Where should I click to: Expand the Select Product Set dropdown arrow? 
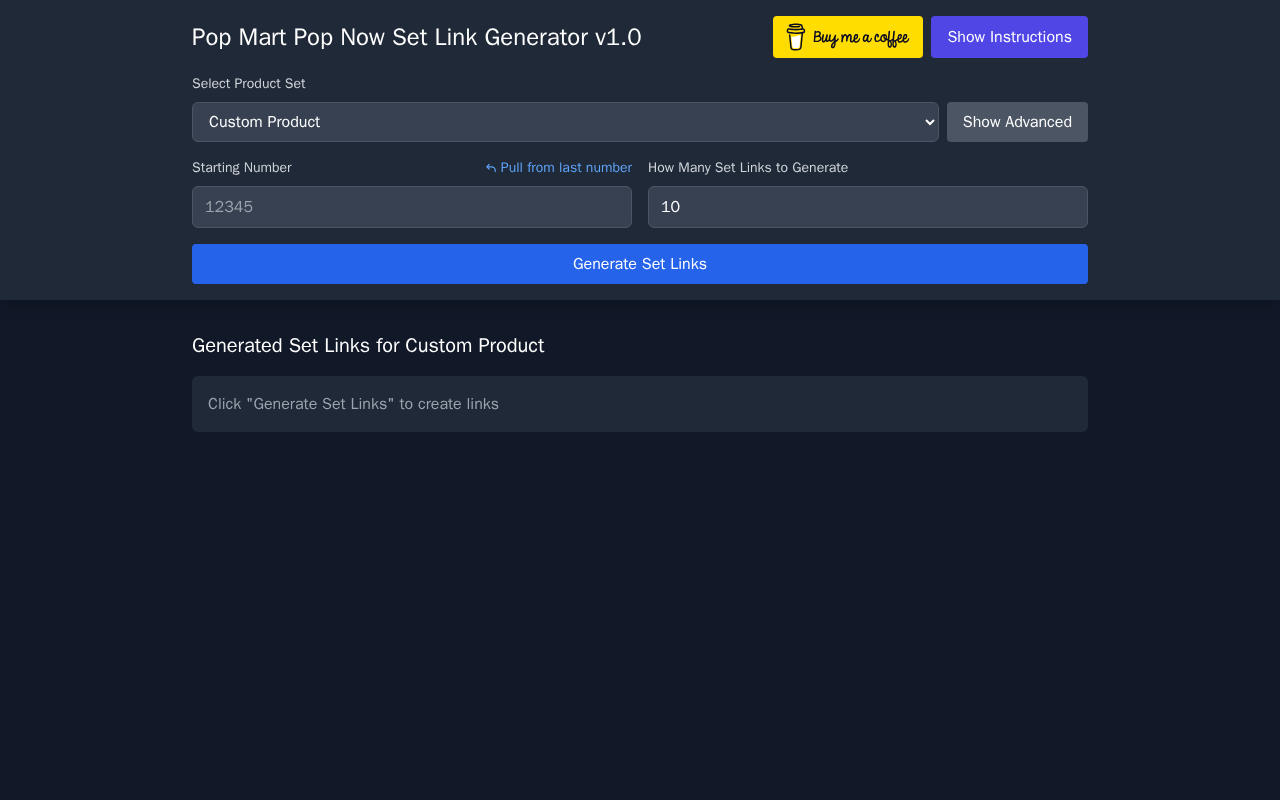pos(929,122)
